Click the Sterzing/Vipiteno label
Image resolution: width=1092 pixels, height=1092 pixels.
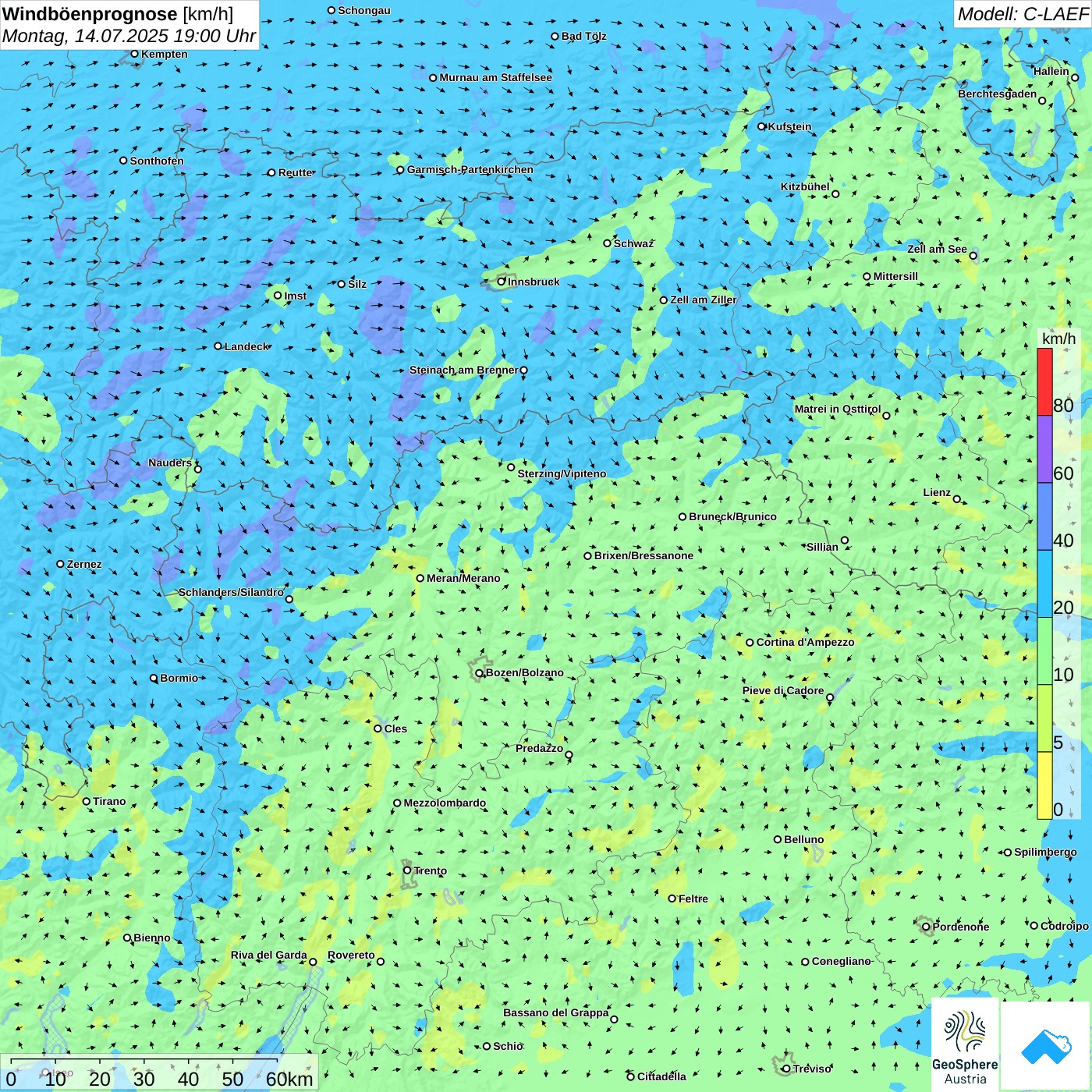point(562,473)
